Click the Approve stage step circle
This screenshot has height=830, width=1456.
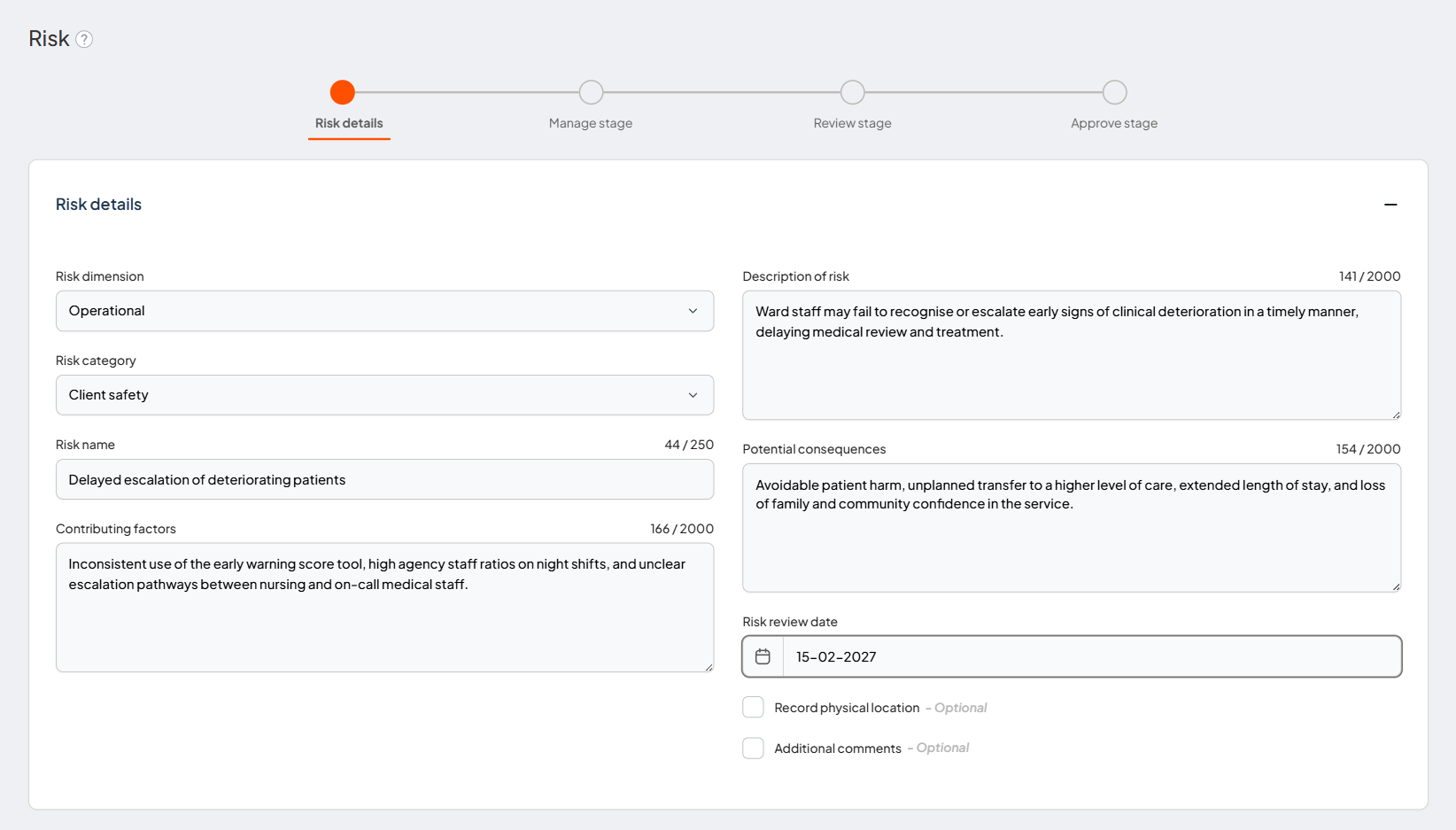click(1115, 92)
